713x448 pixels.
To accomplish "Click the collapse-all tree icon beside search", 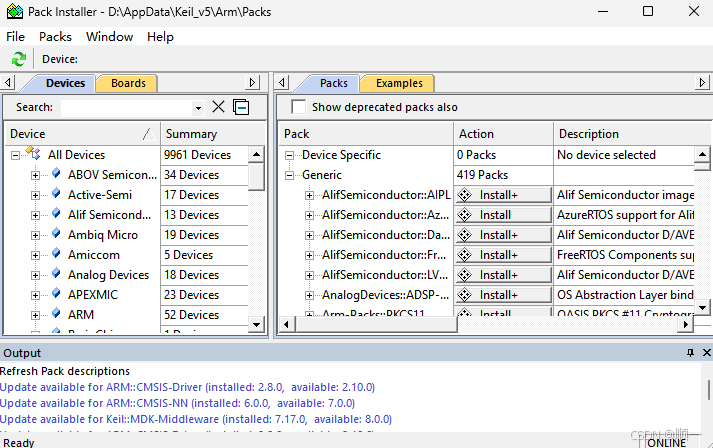I will (x=241, y=107).
